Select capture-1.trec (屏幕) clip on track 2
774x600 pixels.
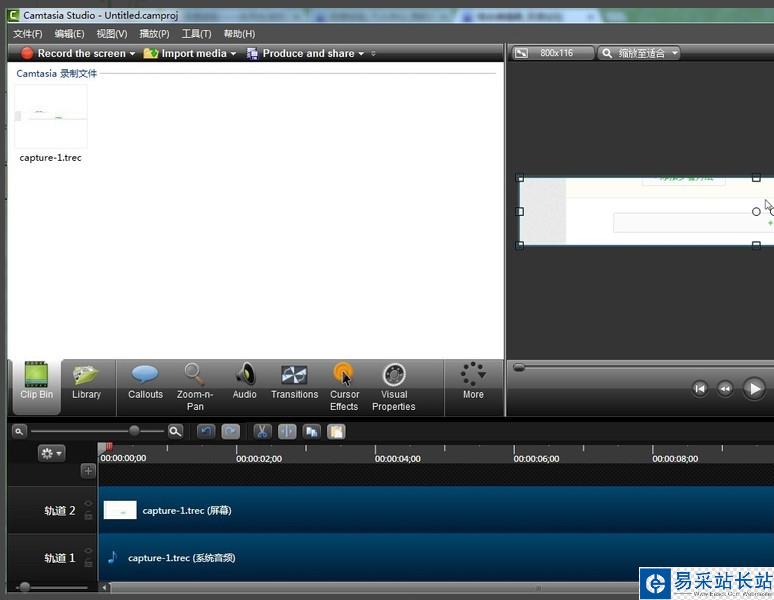(x=436, y=510)
